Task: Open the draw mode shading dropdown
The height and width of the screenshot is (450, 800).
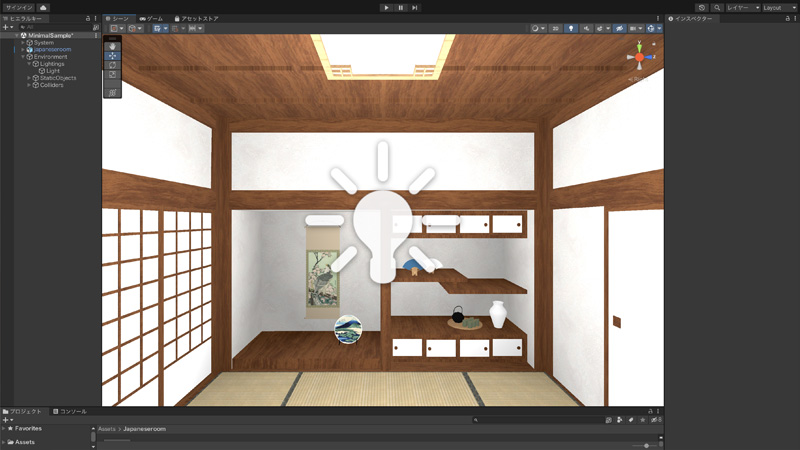Action: (x=538, y=29)
